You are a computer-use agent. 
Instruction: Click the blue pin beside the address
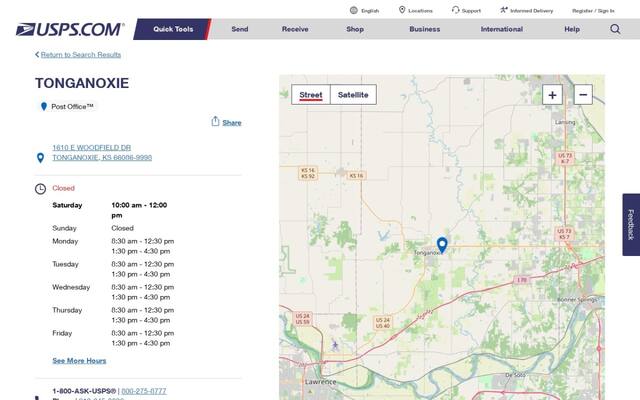click(x=40, y=158)
